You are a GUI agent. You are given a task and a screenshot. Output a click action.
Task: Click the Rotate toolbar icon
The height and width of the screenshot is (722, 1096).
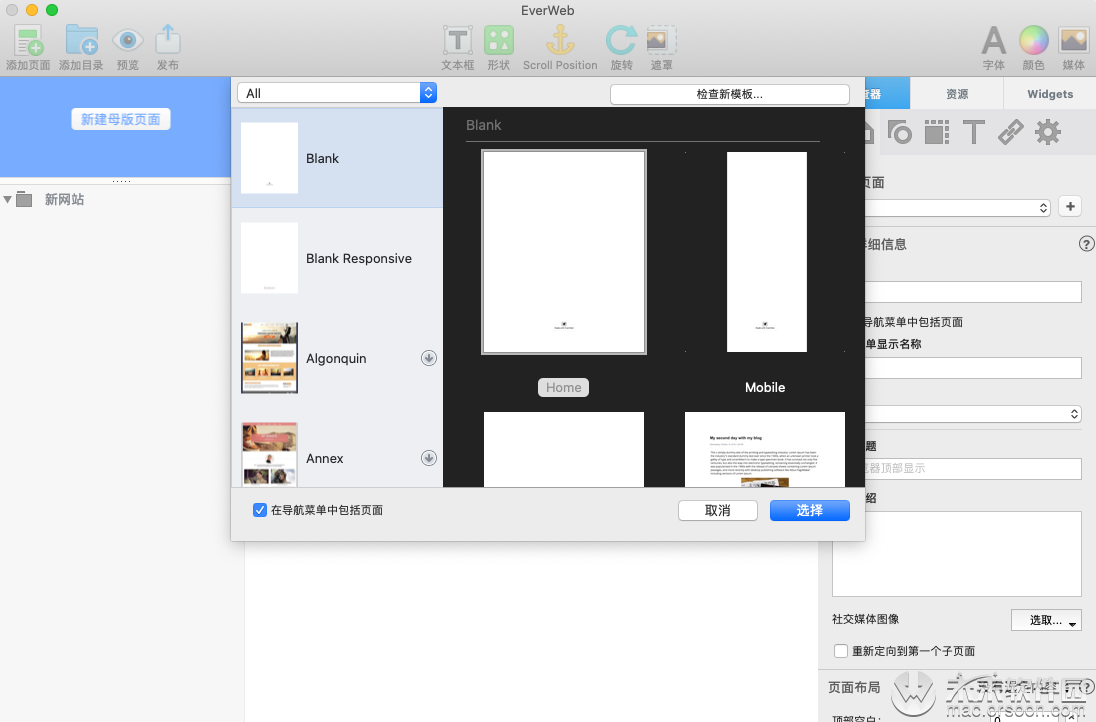(x=621, y=40)
